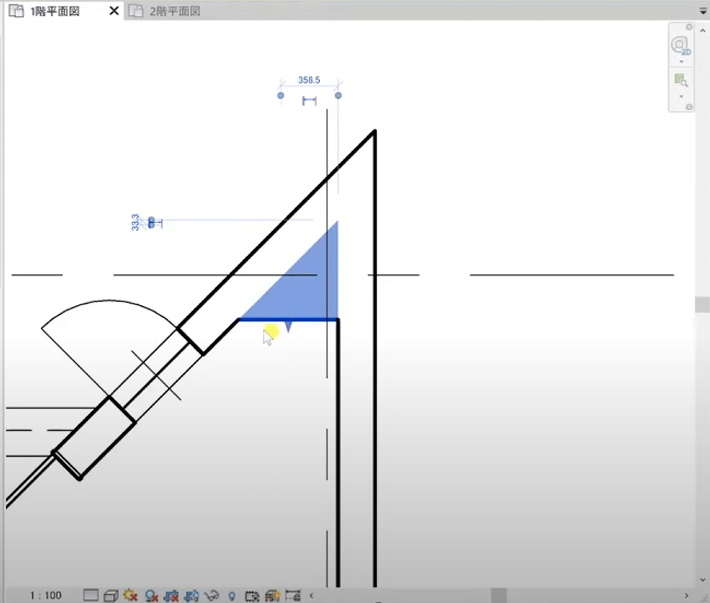Click the Temporary Hide/Isolate glasses icon
The image size is (710, 603).
(x=211, y=595)
